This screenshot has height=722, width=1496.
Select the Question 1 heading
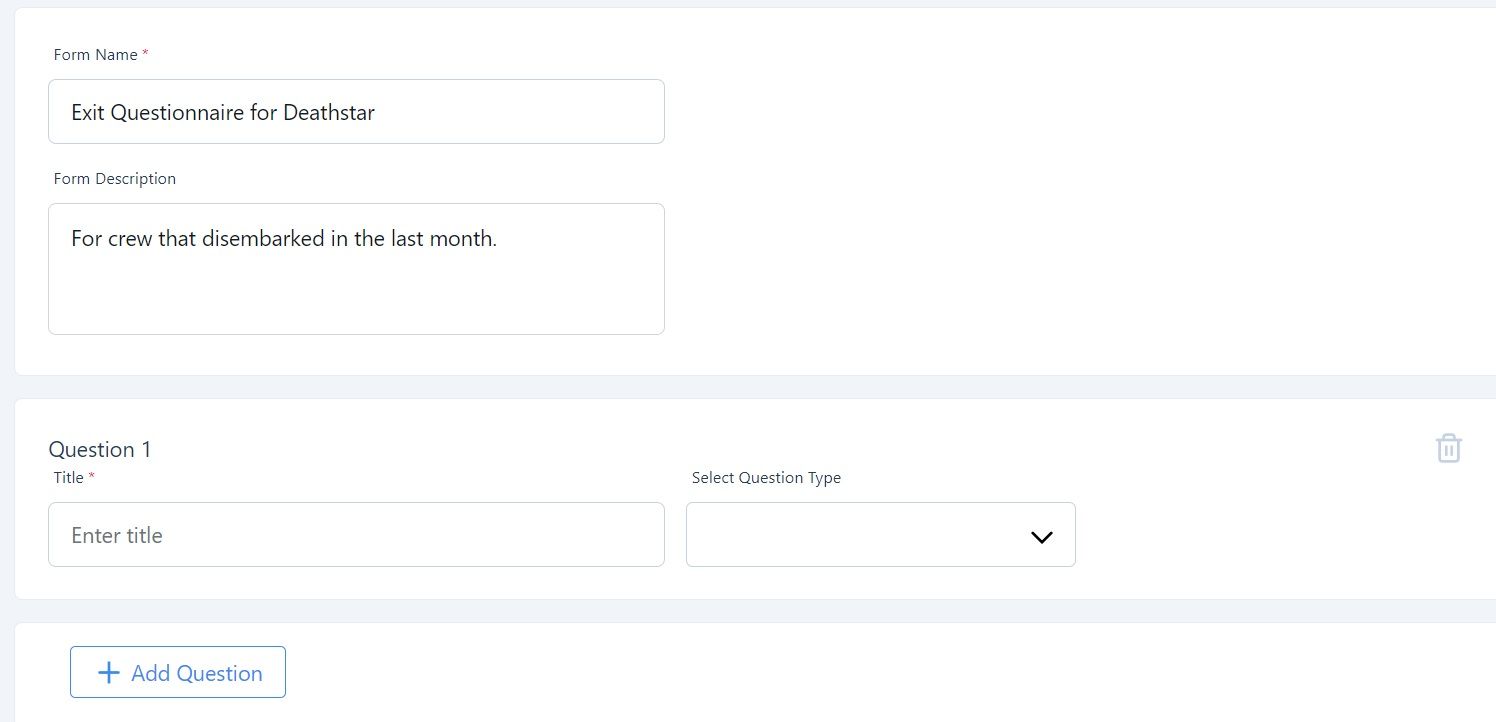100,450
